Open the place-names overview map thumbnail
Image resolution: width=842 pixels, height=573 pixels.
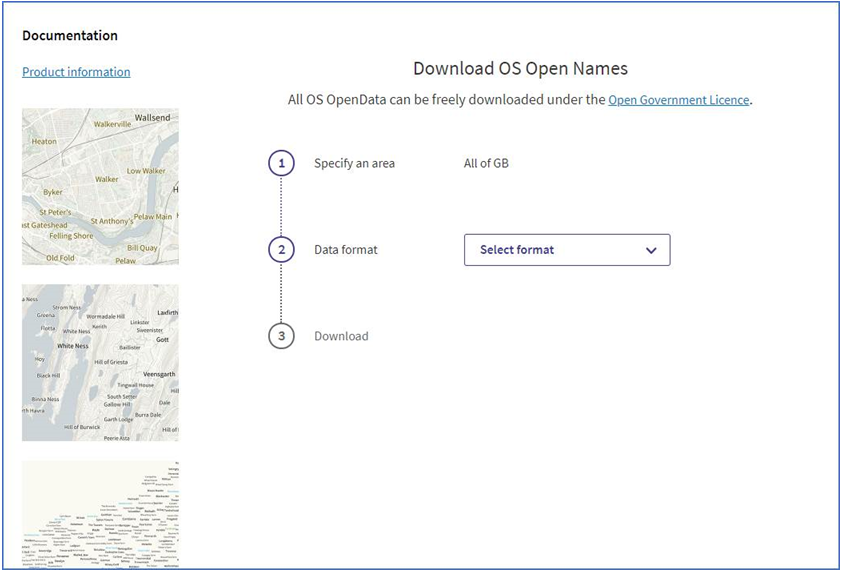click(100, 514)
